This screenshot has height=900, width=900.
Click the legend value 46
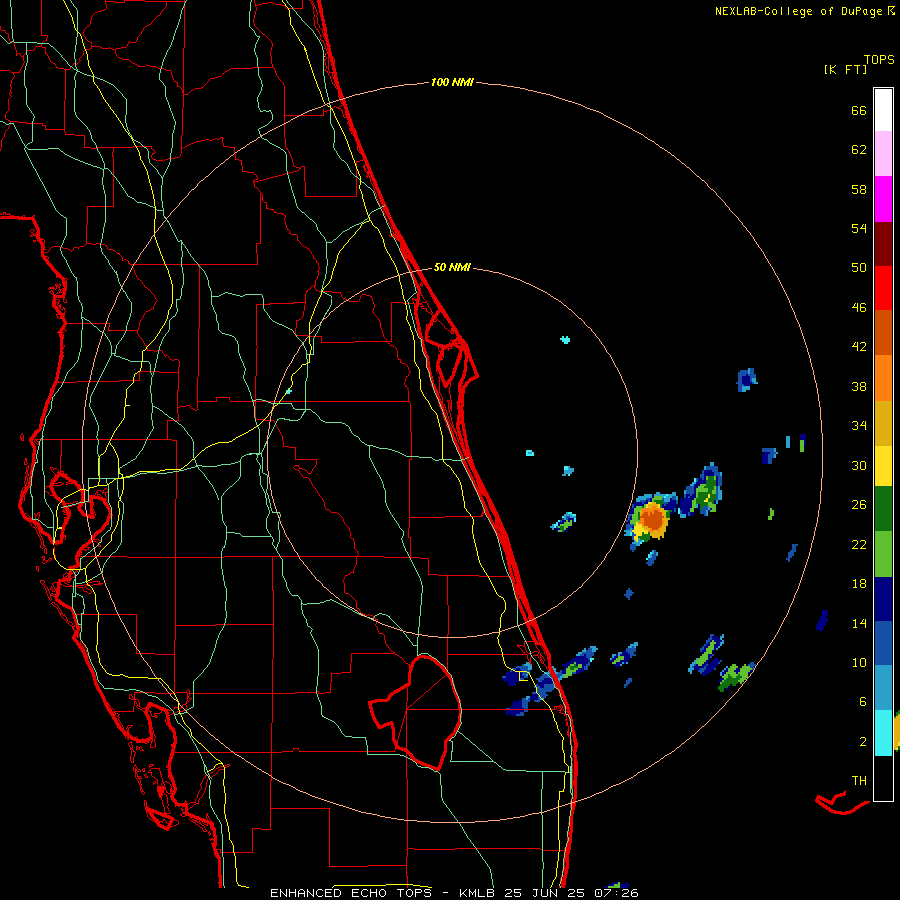point(859,308)
